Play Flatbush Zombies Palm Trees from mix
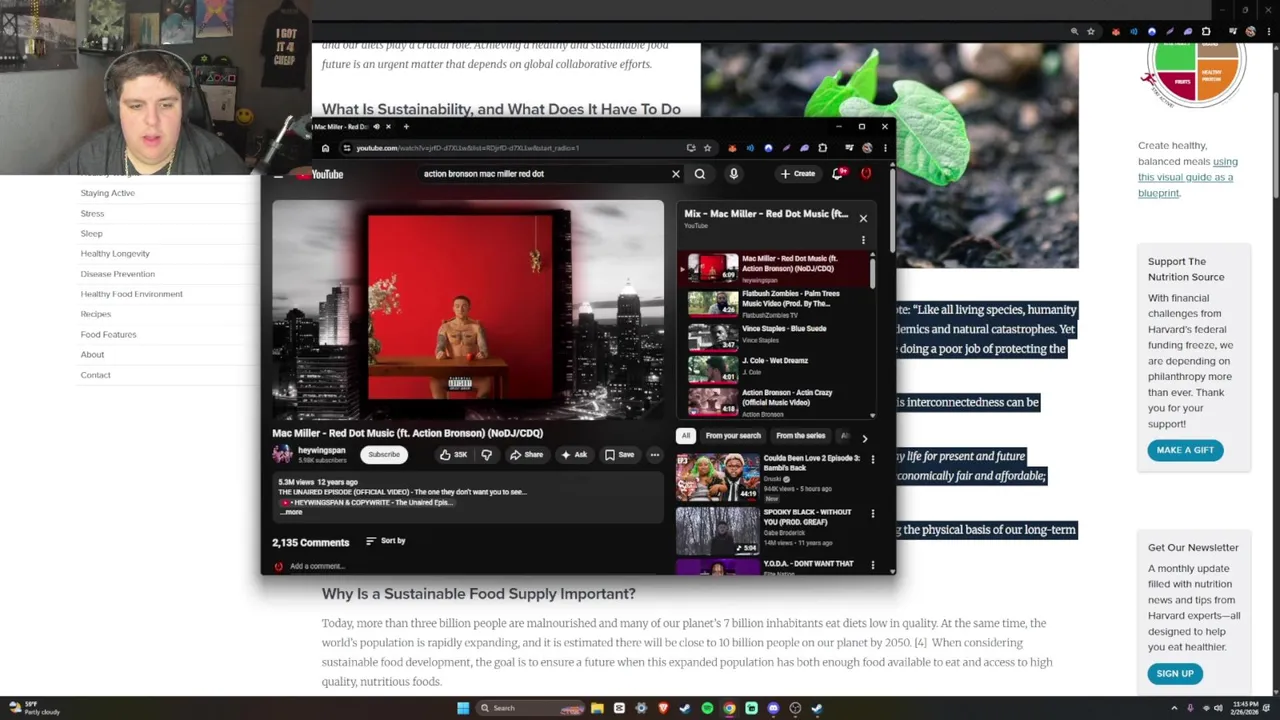Viewport: 1280px width, 720px height. point(775,303)
